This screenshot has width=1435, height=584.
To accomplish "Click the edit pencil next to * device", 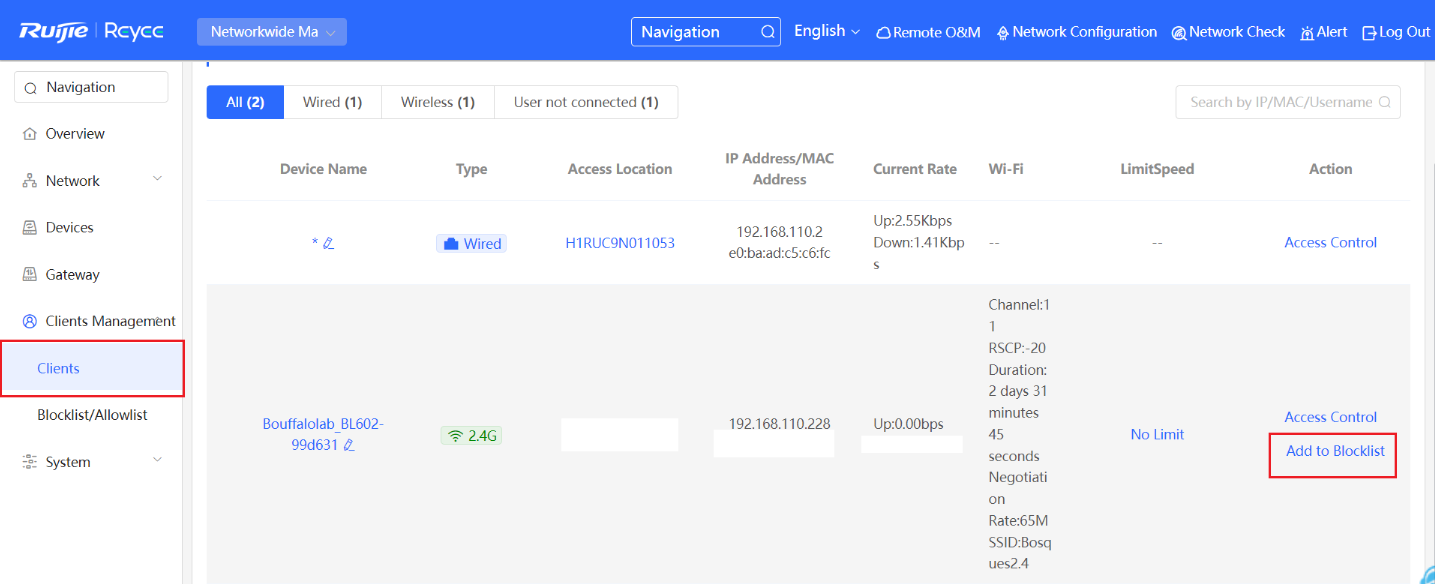I will [329, 243].
